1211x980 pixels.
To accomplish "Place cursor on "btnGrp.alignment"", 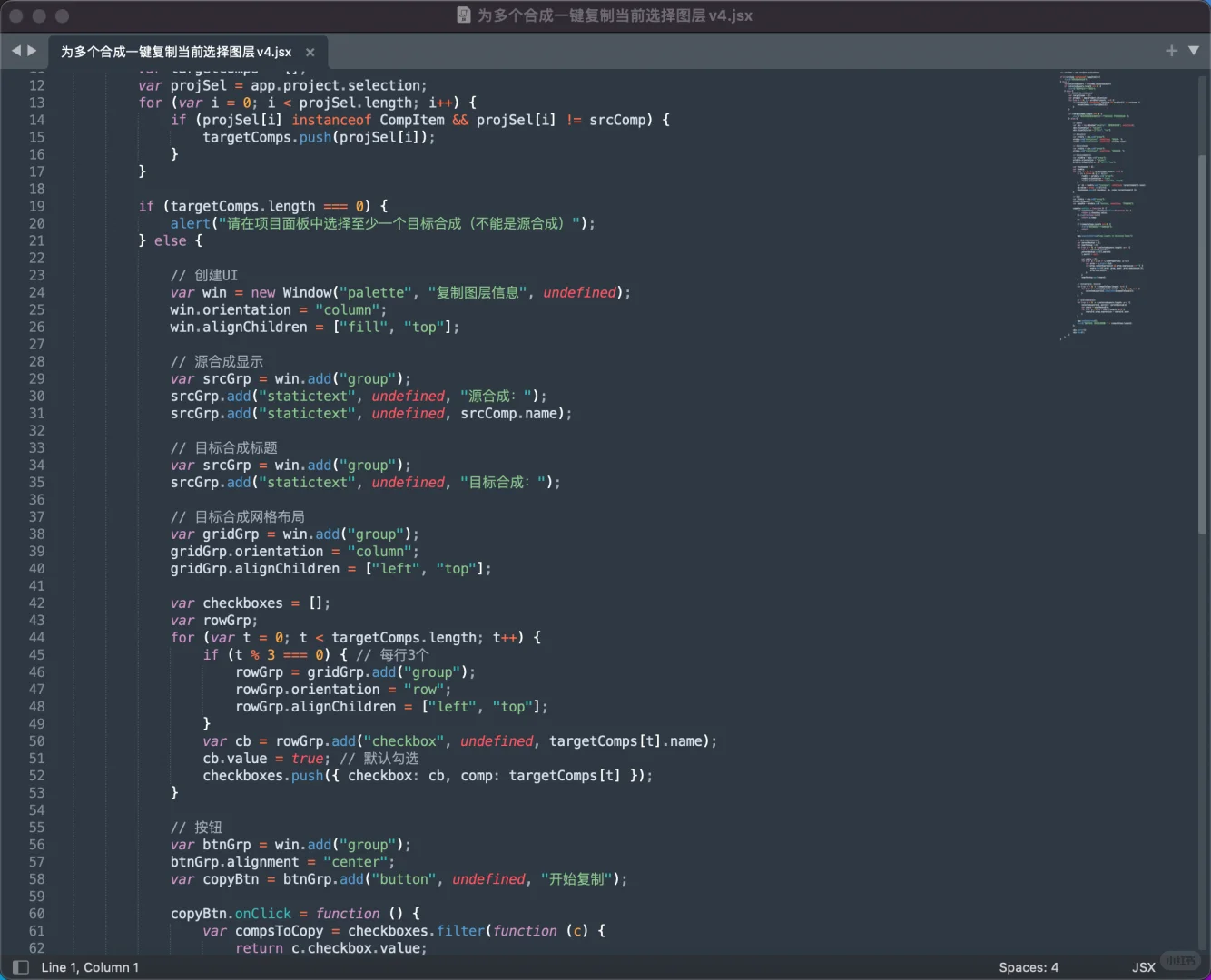I will [234, 861].
